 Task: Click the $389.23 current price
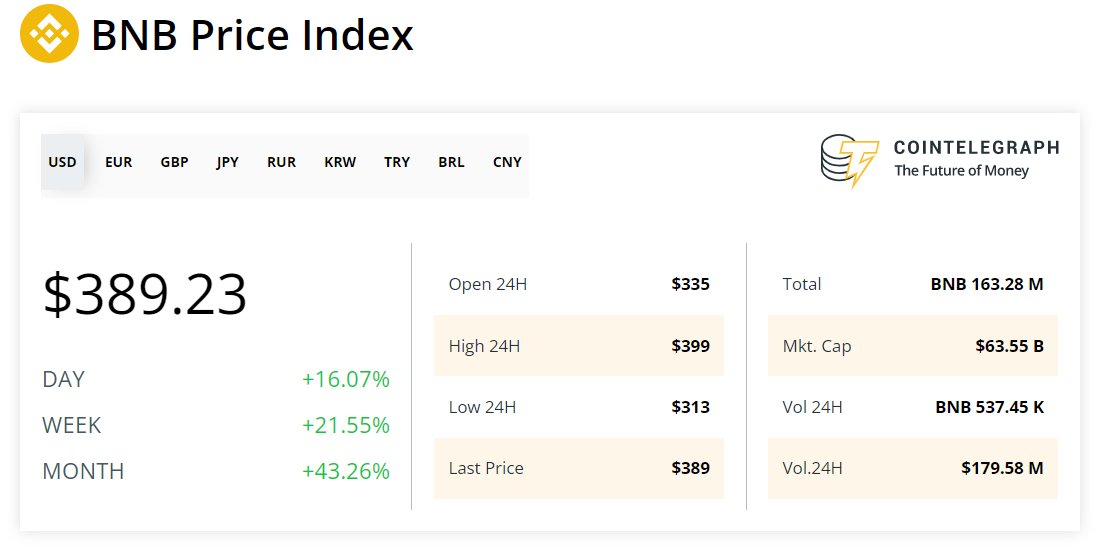click(145, 295)
